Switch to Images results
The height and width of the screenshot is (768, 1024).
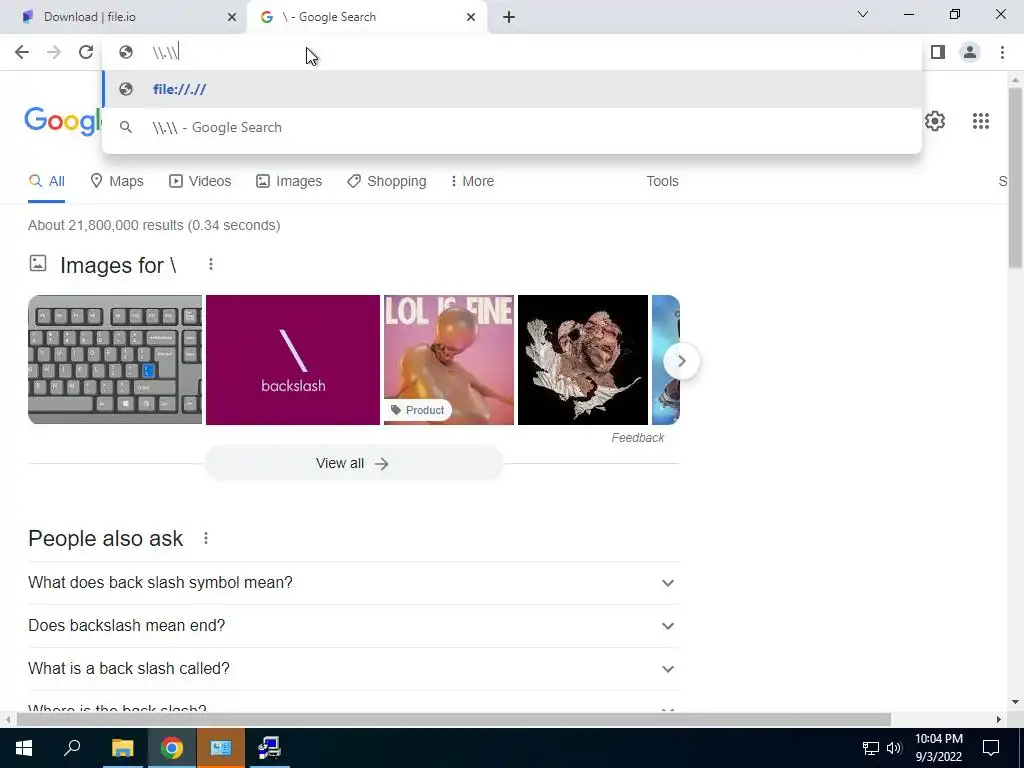(x=289, y=182)
